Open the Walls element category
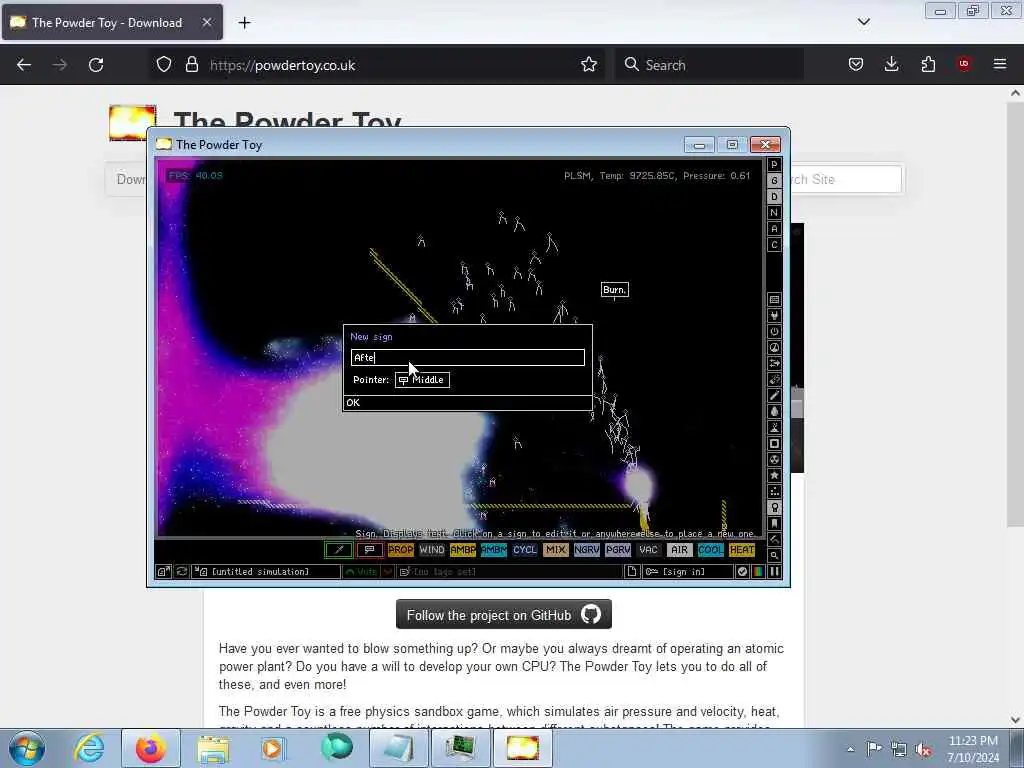The height and width of the screenshot is (768, 1024). 774,300
